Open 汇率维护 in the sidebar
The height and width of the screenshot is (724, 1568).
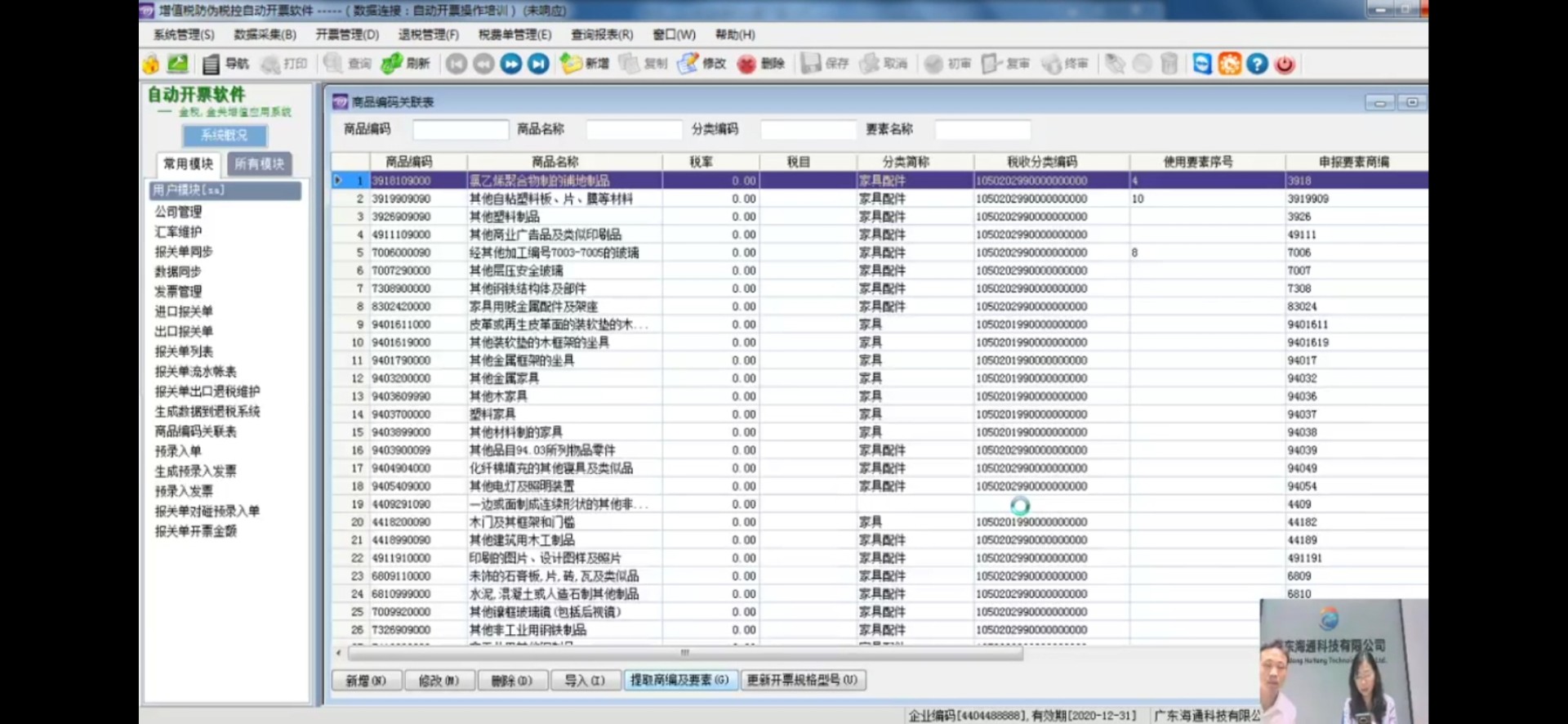[x=178, y=231]
